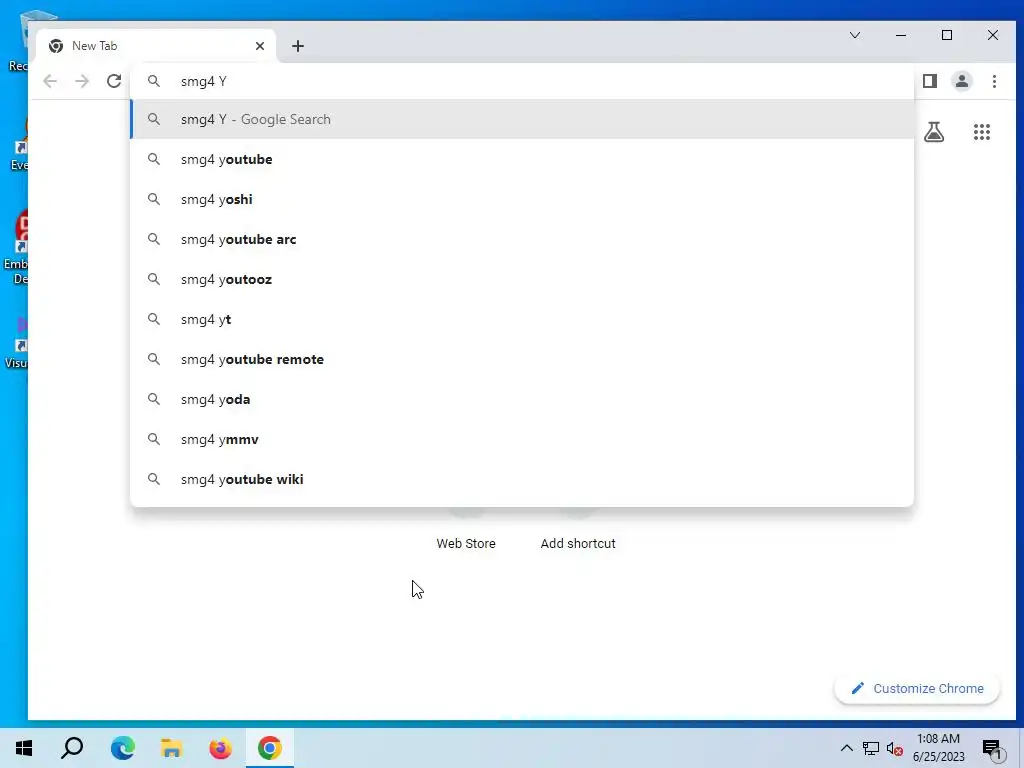Image resolution: width=1024 pixels, height=768 pixels.
Task: Click the search icon in the address bar
Action: (x=153, y=81)
